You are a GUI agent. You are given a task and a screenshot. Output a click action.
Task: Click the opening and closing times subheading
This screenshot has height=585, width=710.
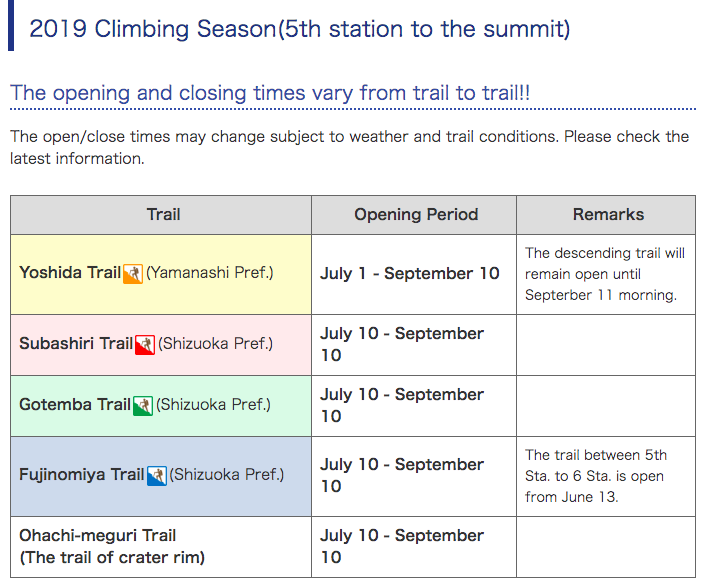point(270,93)
